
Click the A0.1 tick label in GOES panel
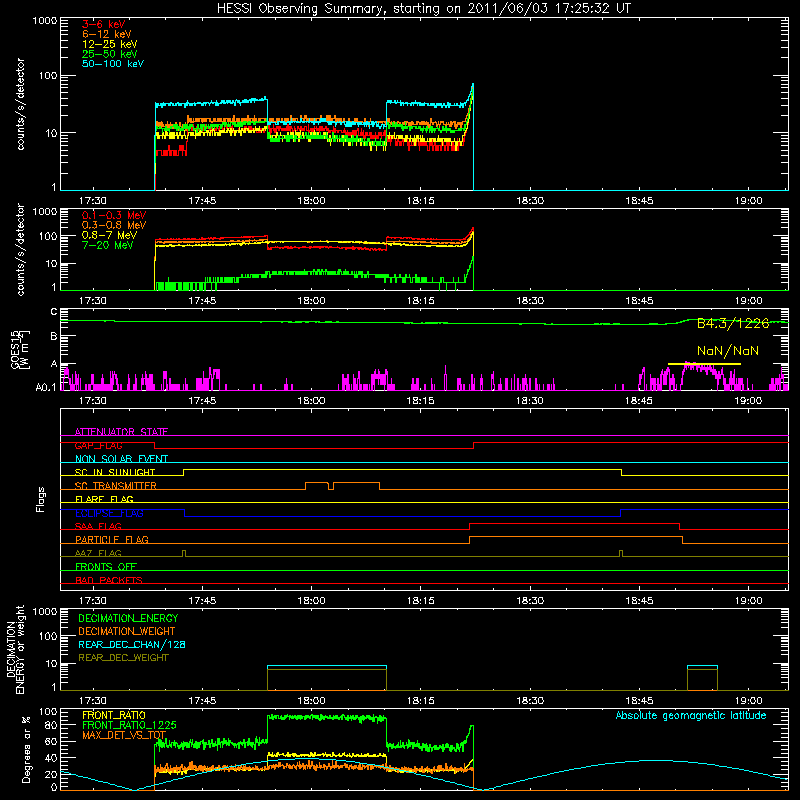[45, 388]
